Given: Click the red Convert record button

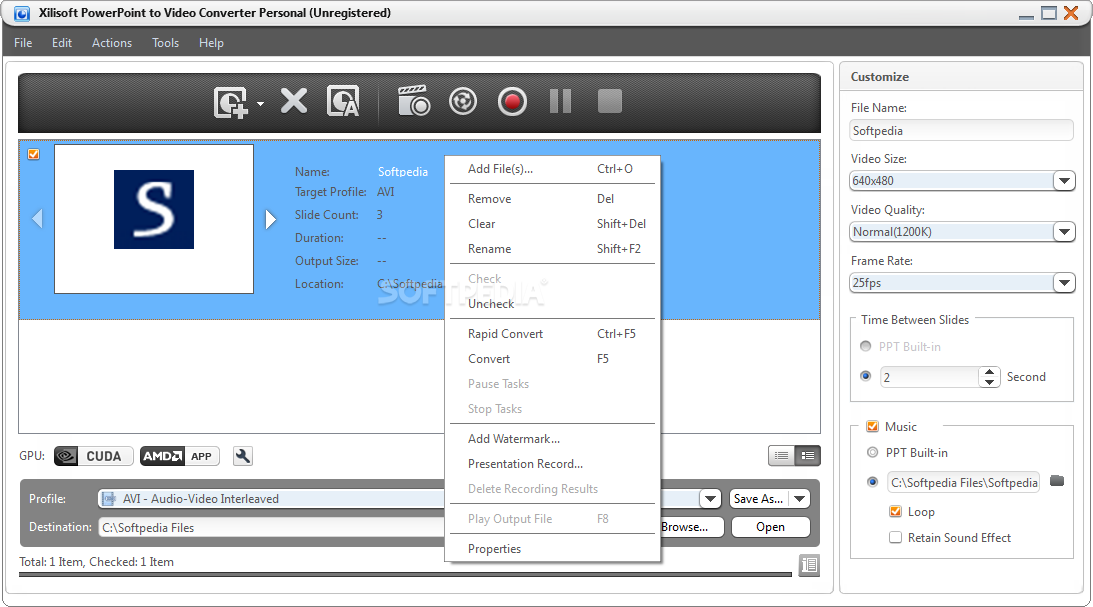Looking at the screenshot, I should pyautogui.click(x=512, y=101).
